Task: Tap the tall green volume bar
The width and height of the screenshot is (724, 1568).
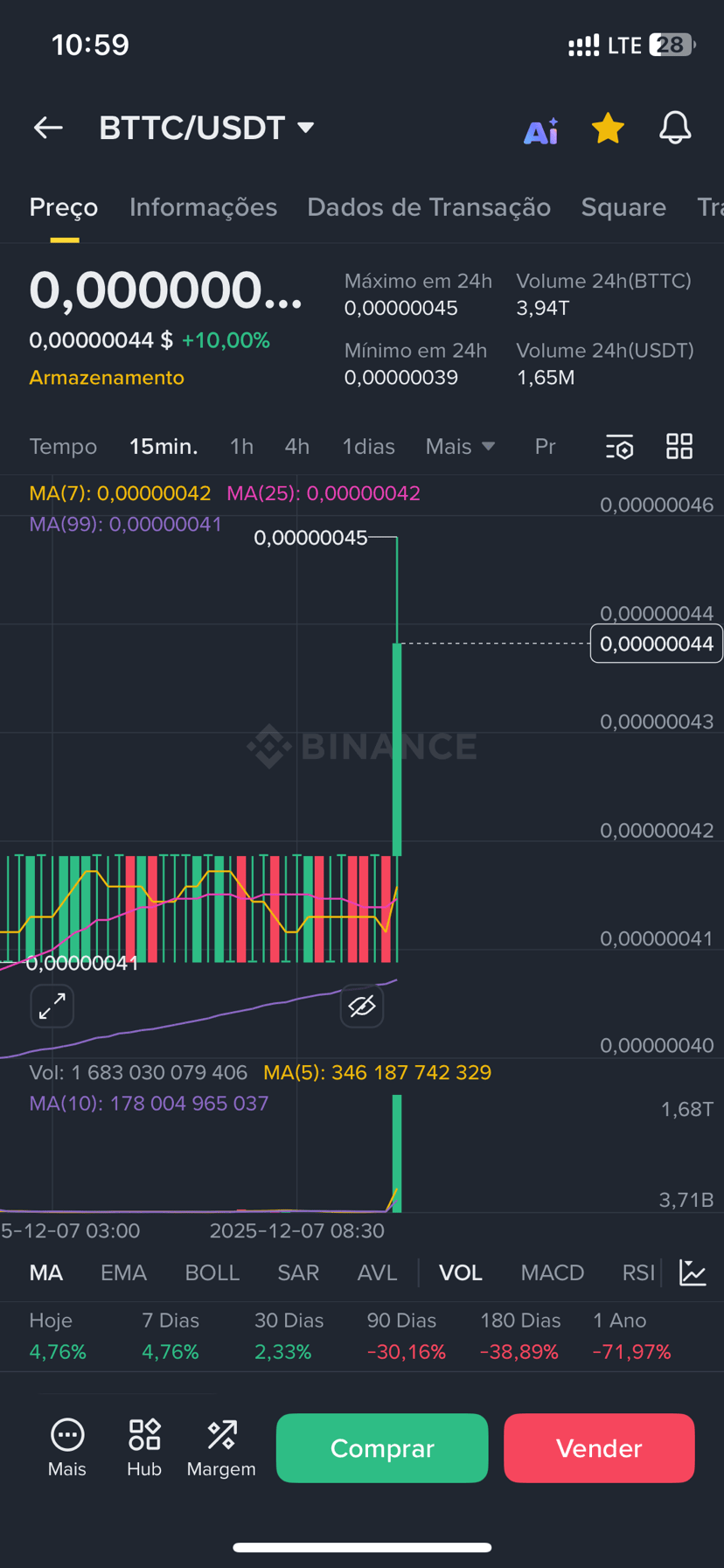Action: tap(397, 1153)
